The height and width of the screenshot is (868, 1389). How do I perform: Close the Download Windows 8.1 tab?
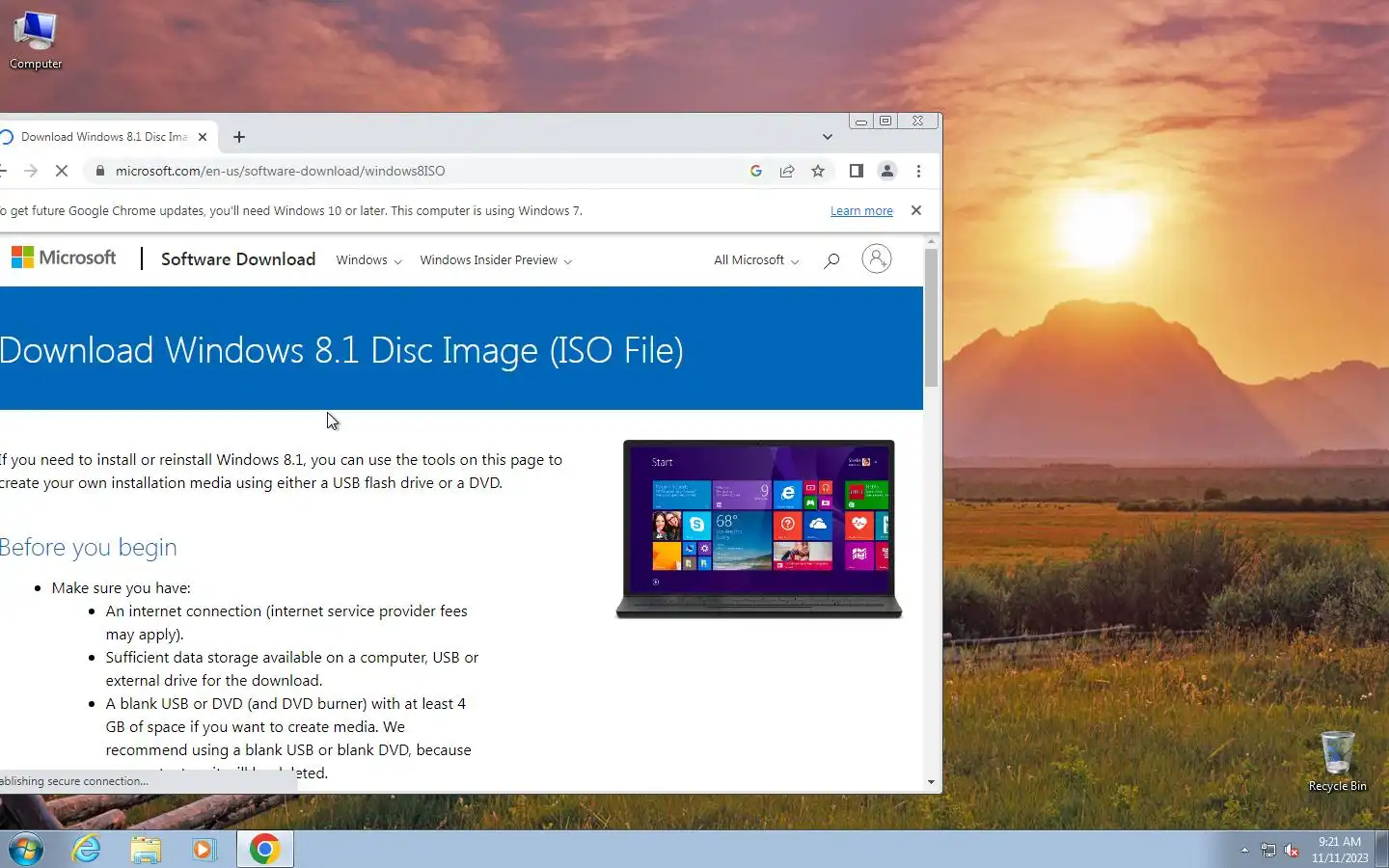pyautogui.click(x=203, y=137)
